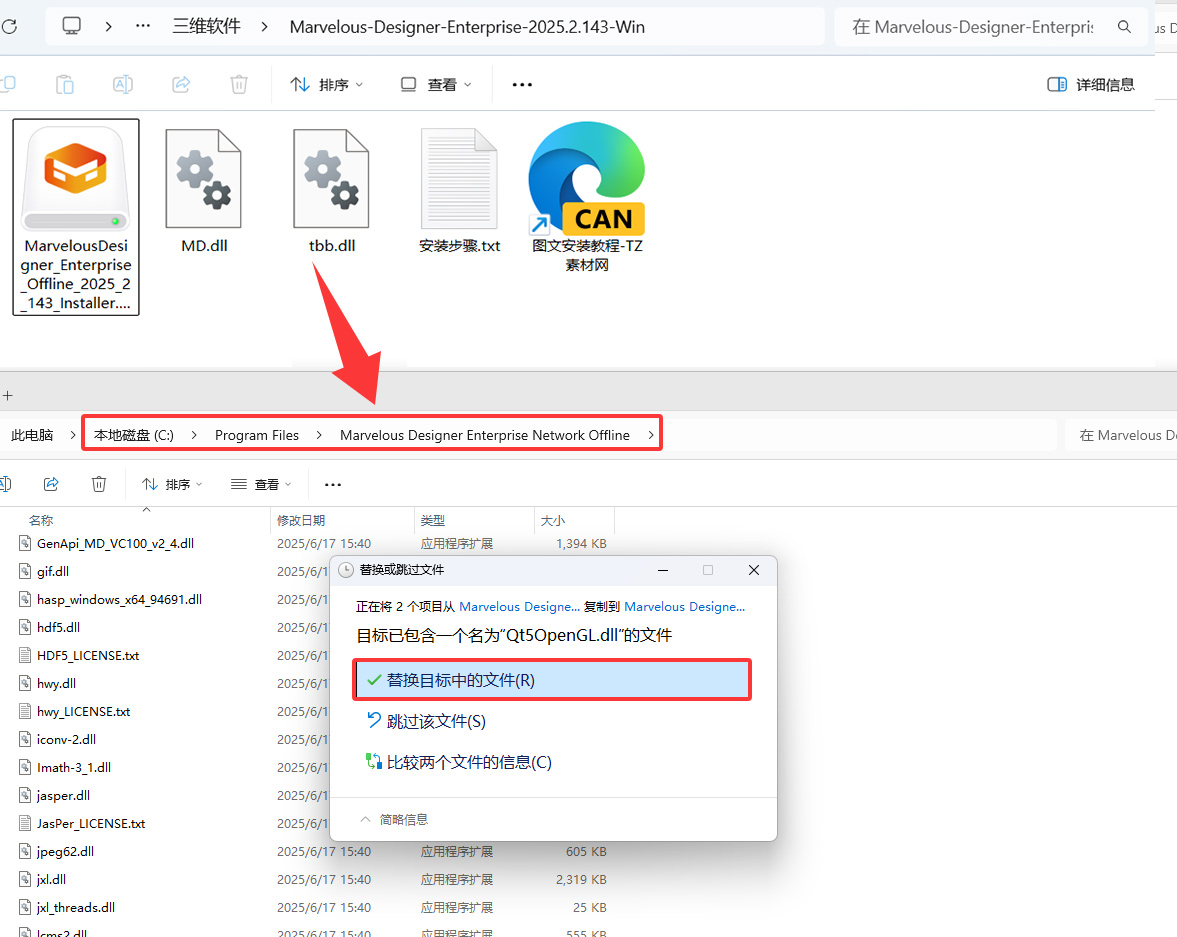The height and width of the screenshot is (937, 1177).
Task: Select MarvelousDesigner Enterprise Offline installer file
Action: coord(76,217)
